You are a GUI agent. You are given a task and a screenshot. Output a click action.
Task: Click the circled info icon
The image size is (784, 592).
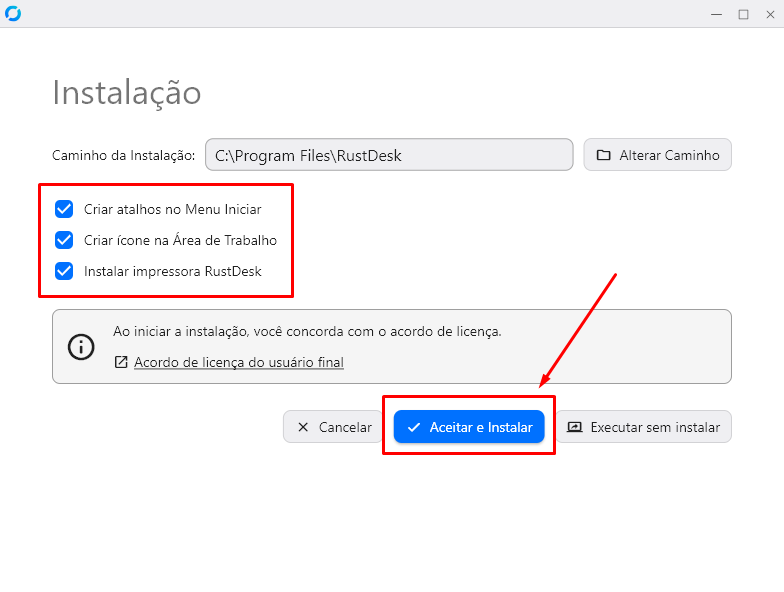click(x=81, y=346)
